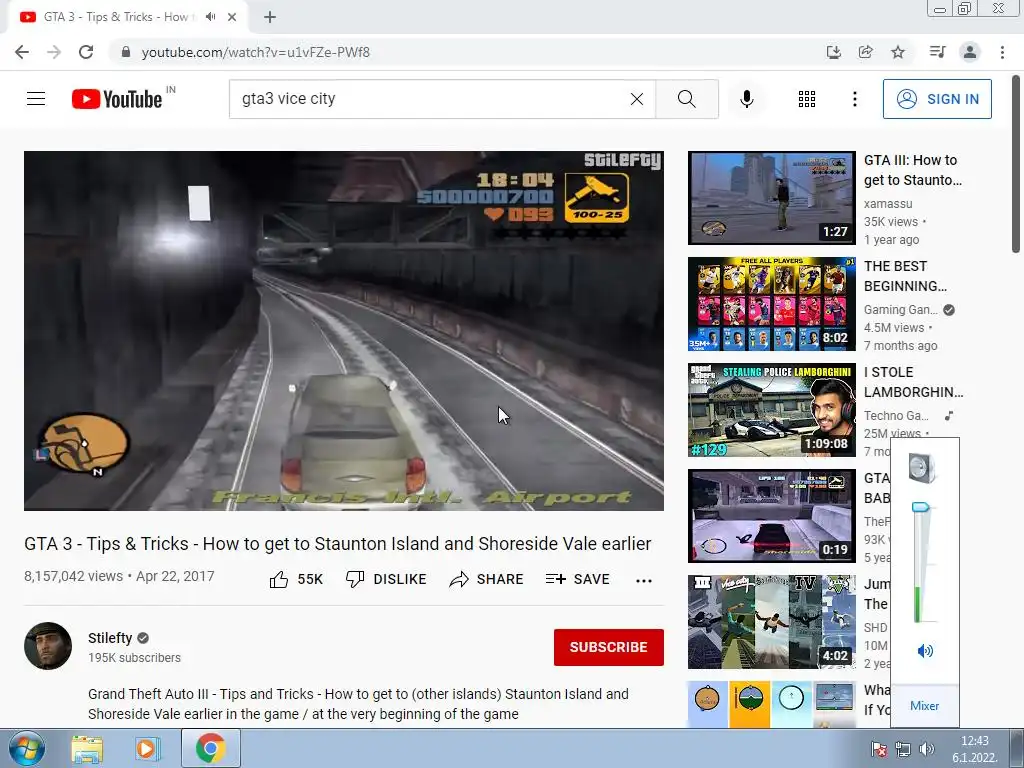Open Windows Media Player taskbar icon
The width and height of the screenshot is (1024, 768).
pos(148,749)
